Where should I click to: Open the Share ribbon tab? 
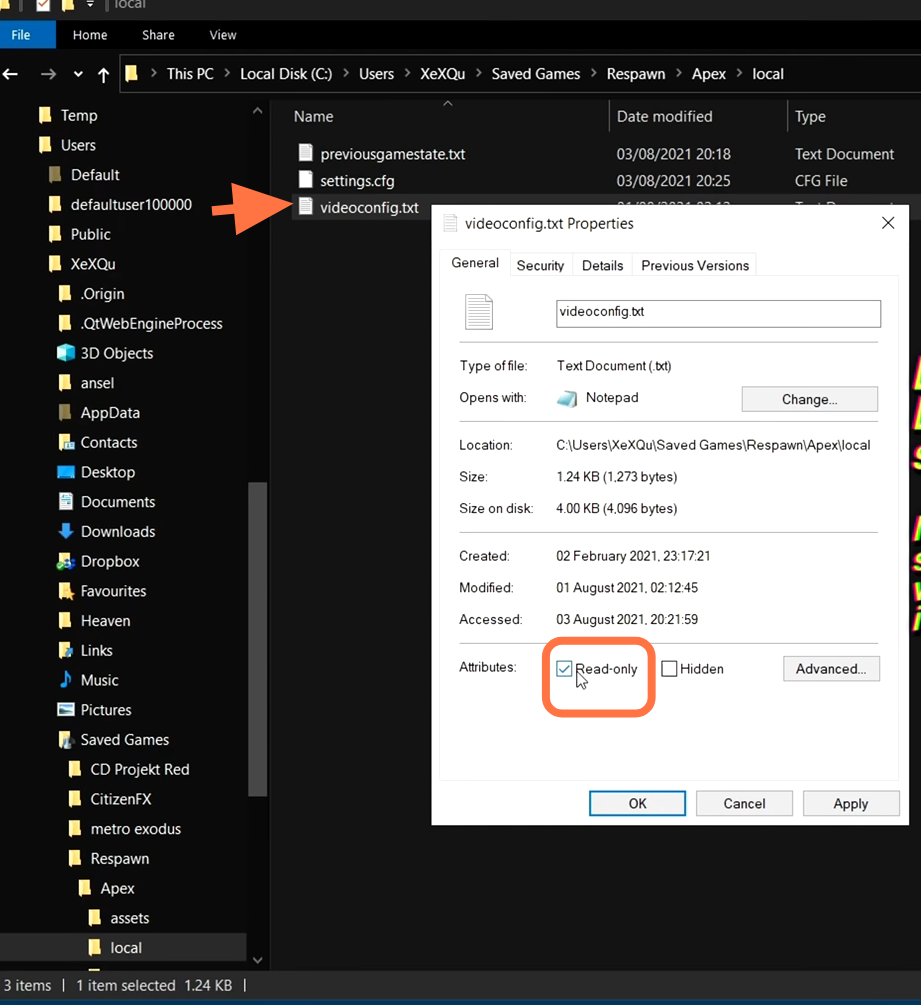(158, 35)
